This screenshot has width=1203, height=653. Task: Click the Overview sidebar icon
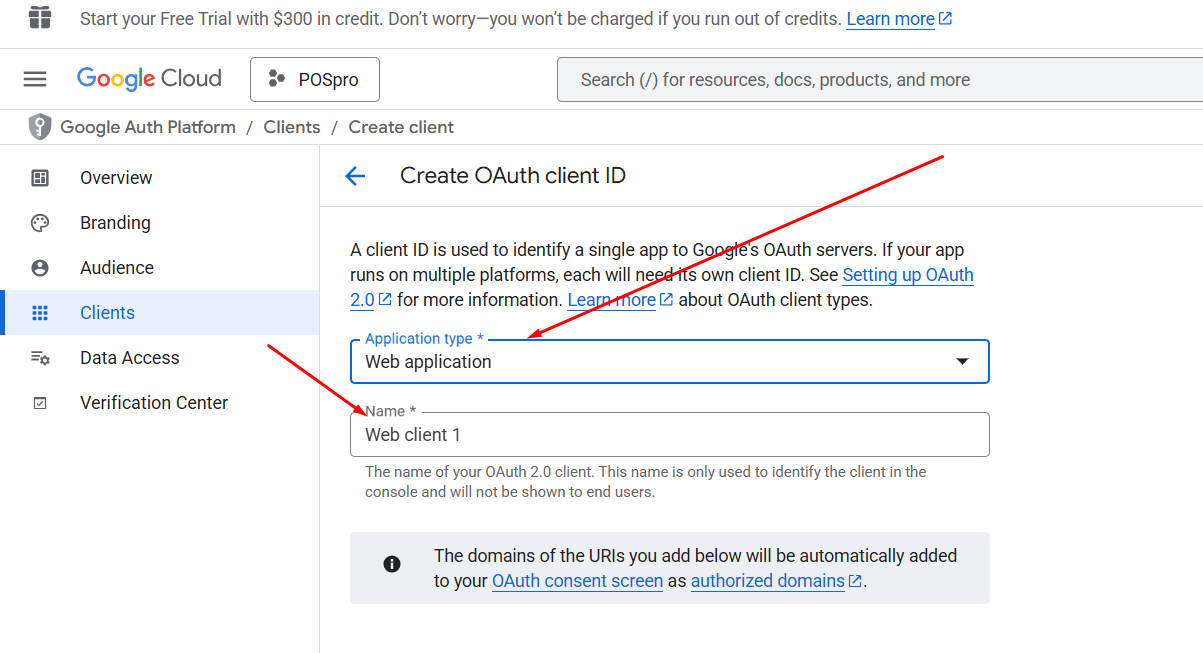[40, 178]
